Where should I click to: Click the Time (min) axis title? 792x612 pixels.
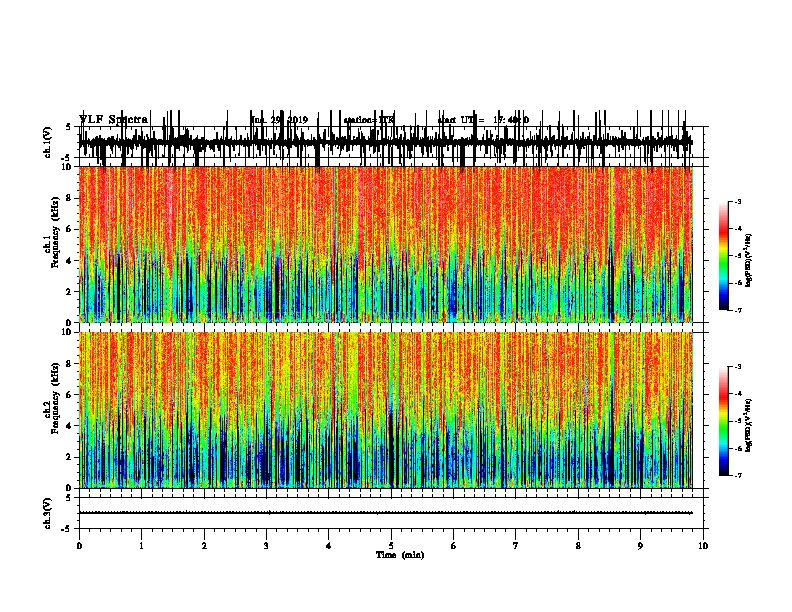click(x=400, y=555)
